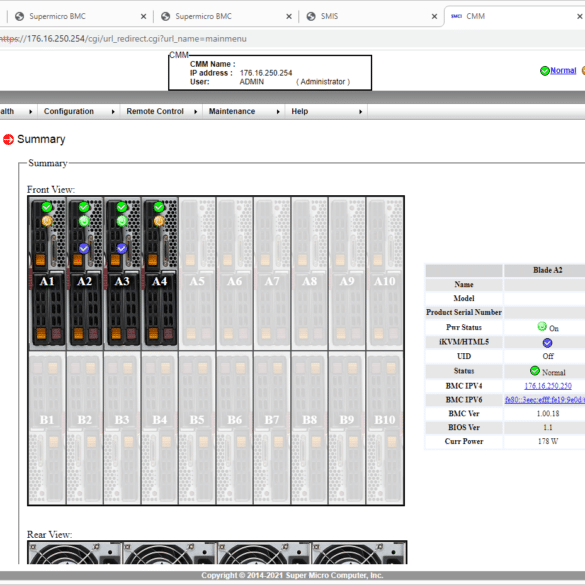Click globe icon of first Supermicro BMC tab
The width and height of the screenshot is (585, 585).
point(19,16)
